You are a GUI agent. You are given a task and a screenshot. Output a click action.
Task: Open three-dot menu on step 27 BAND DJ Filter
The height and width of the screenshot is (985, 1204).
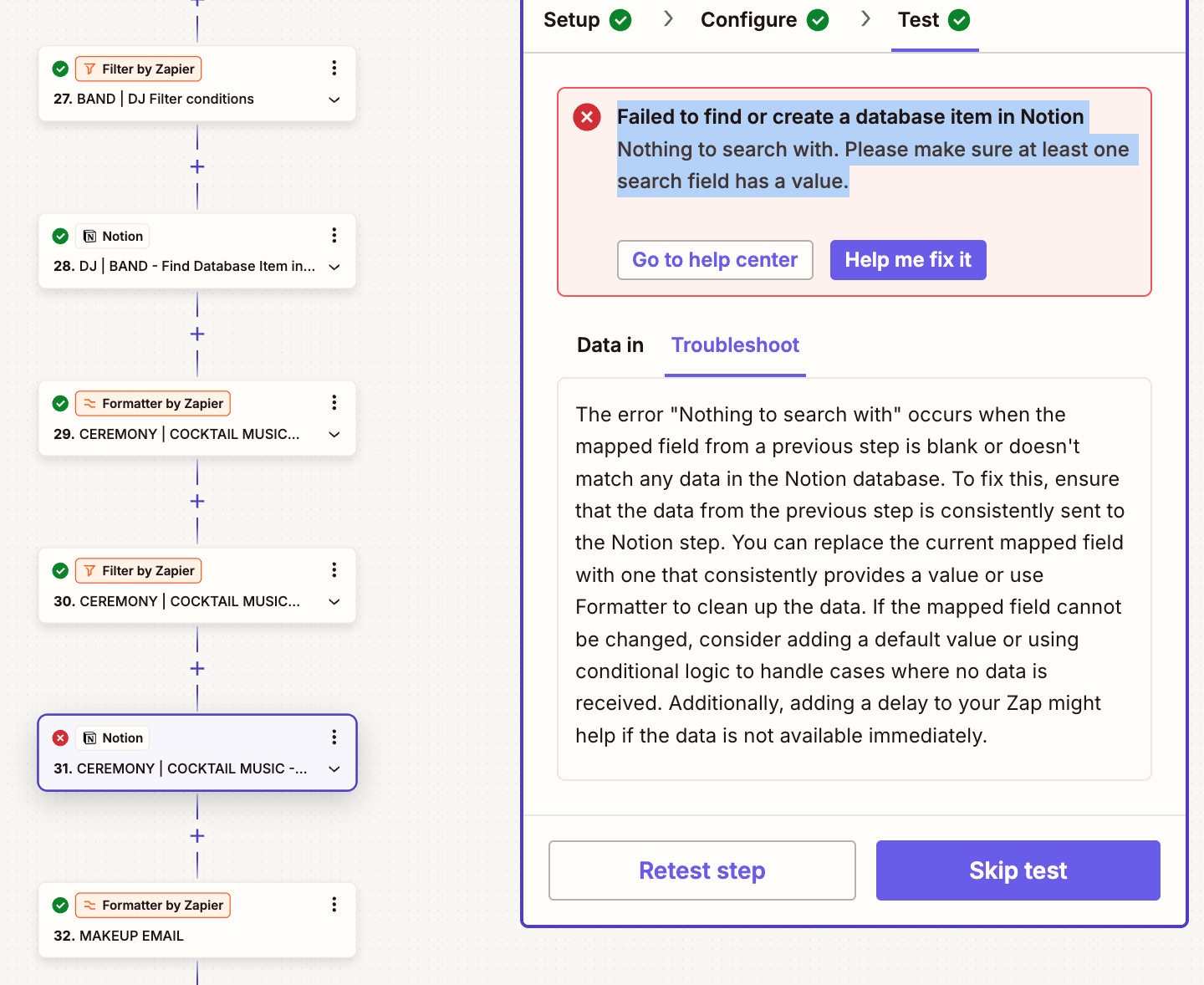[334, 69]
